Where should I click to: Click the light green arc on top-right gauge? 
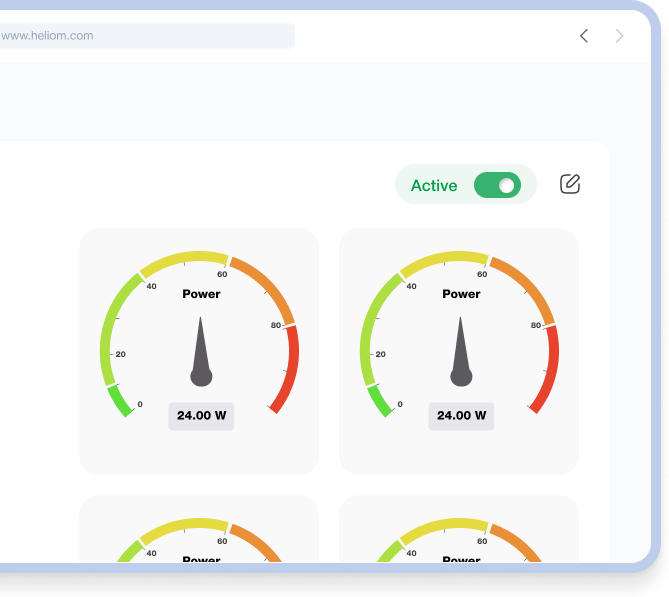pos(372,330)
